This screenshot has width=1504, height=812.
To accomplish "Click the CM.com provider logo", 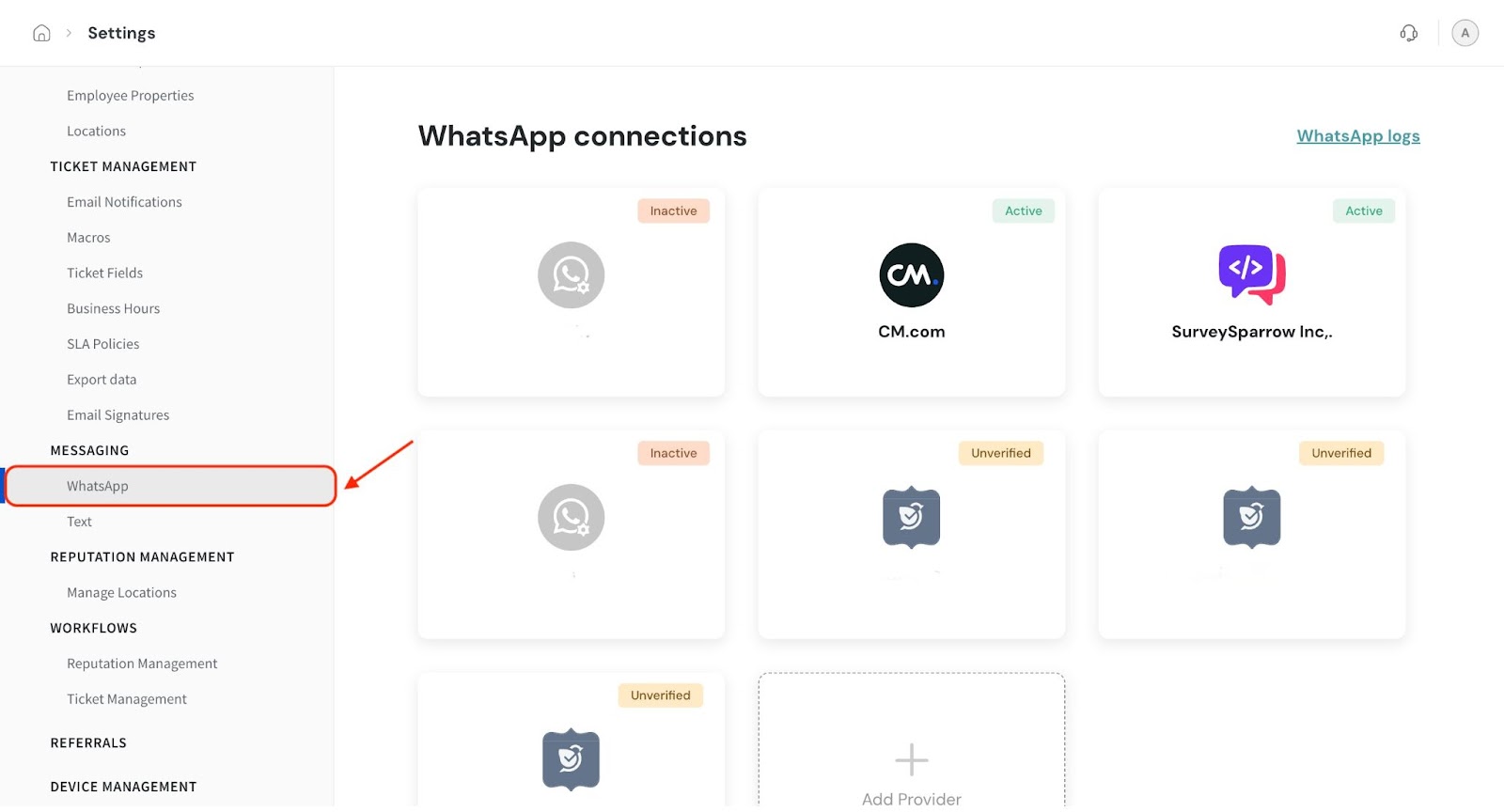I will (911, 275).
